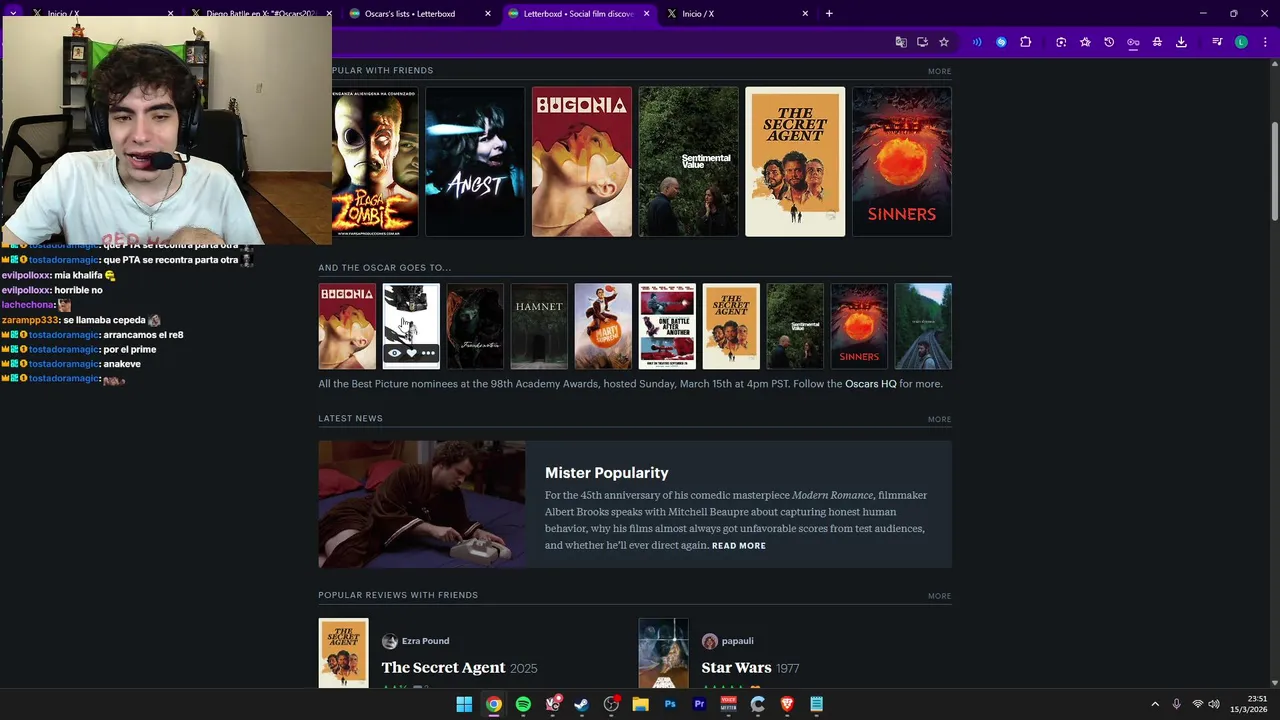Like the hovered Oscar film with heart icon
Viewport: 1280px width, 720px height.
point(411,353)
